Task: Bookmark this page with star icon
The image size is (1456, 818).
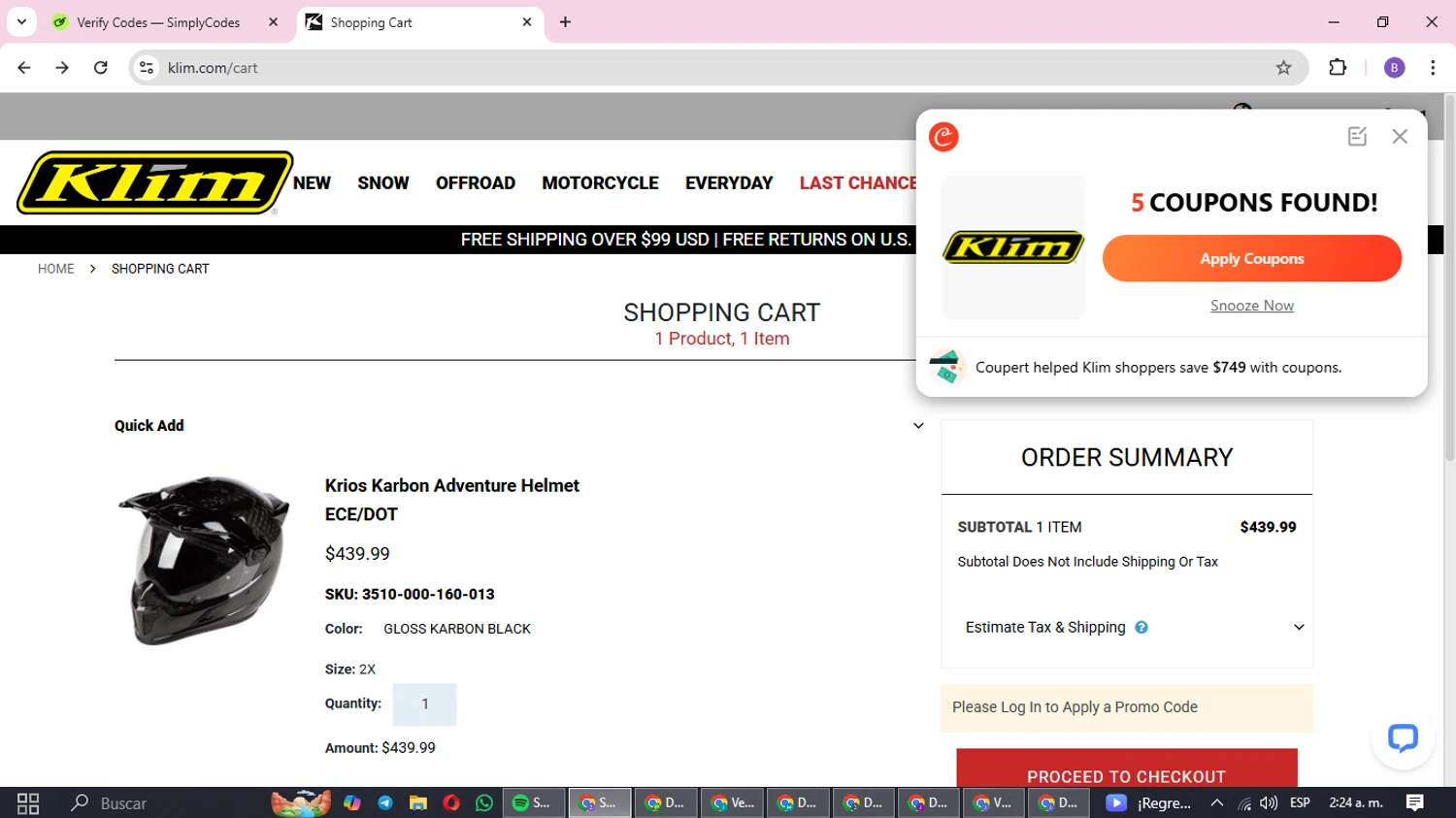Action: (1283, 68)
